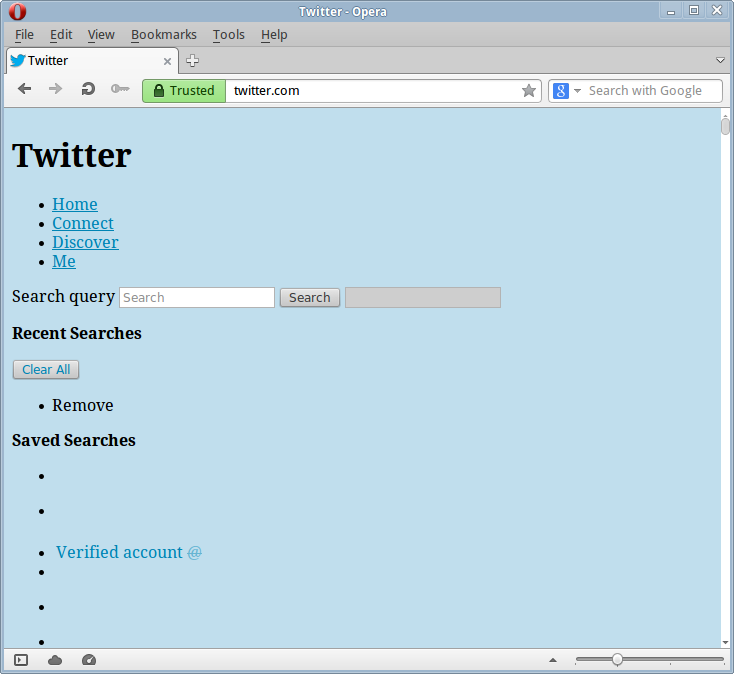Open the Tools menu
Screen dimensions: 734x674
point(228,35)
